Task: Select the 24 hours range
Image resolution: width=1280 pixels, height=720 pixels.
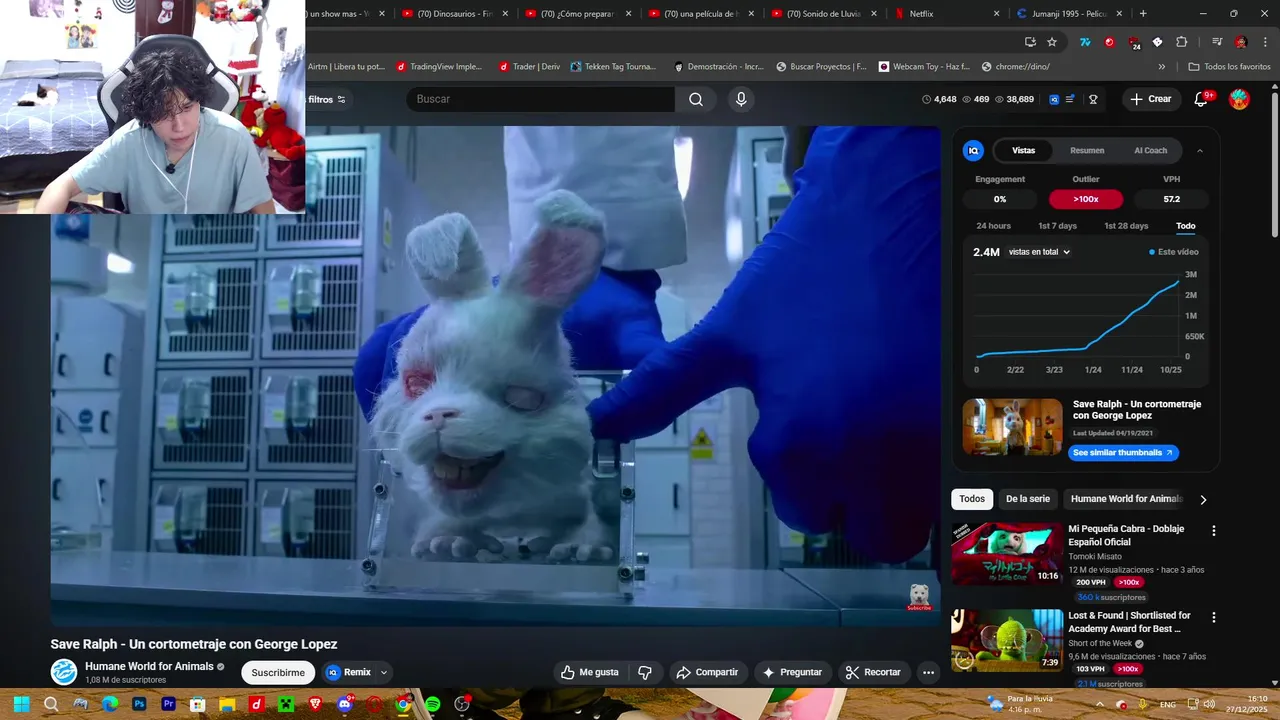Action: click(993, 226)
